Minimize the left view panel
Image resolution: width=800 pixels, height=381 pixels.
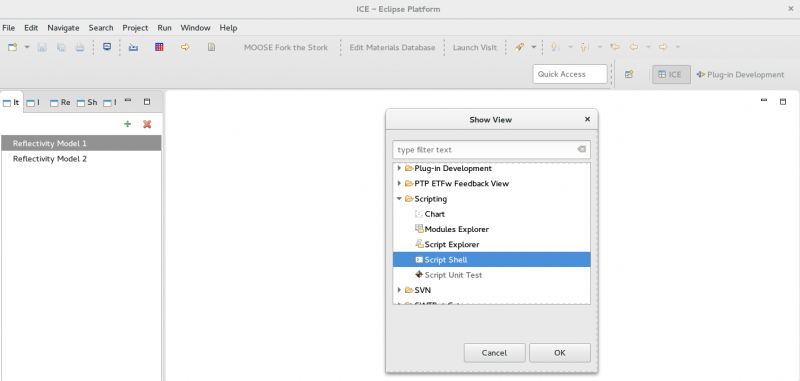coord(128,101)
